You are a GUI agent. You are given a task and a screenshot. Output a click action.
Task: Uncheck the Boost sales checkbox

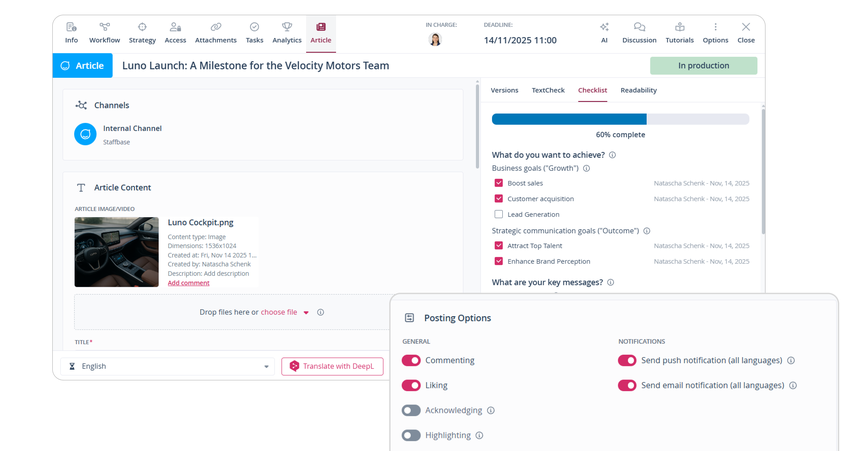[x=498, y=183]
